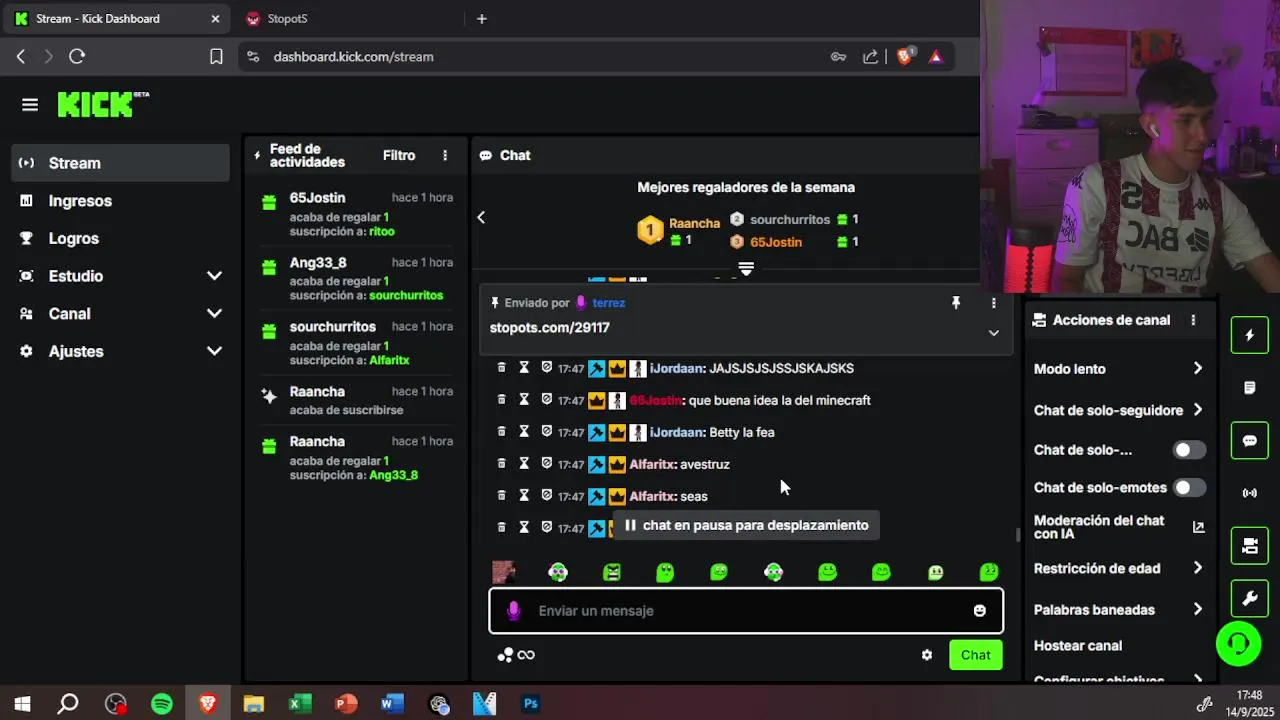Open the emoji picker in message box
1280x720 pixels.
pos(980,611)
